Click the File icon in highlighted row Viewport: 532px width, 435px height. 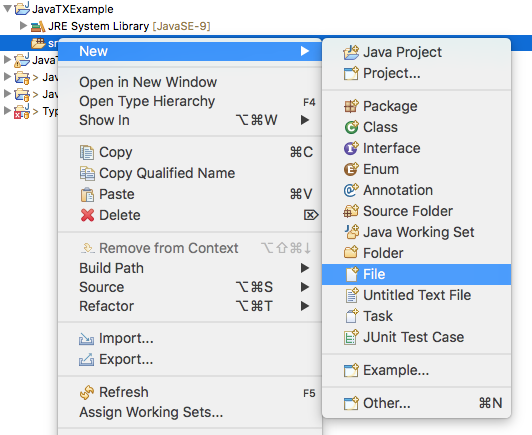(x=352, y=274)
